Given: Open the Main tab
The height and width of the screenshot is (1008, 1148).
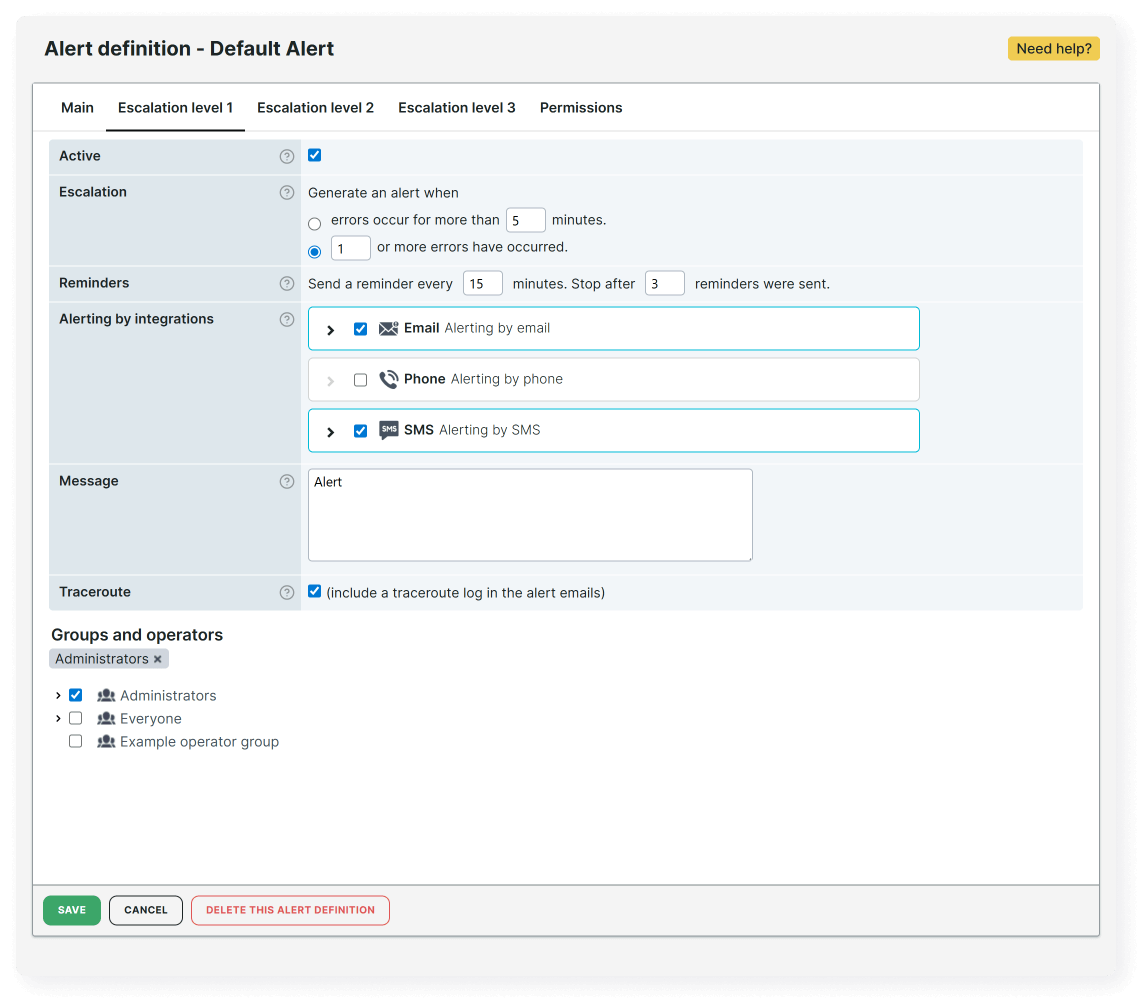Looking at the screenshot, I should click(77, 107).
